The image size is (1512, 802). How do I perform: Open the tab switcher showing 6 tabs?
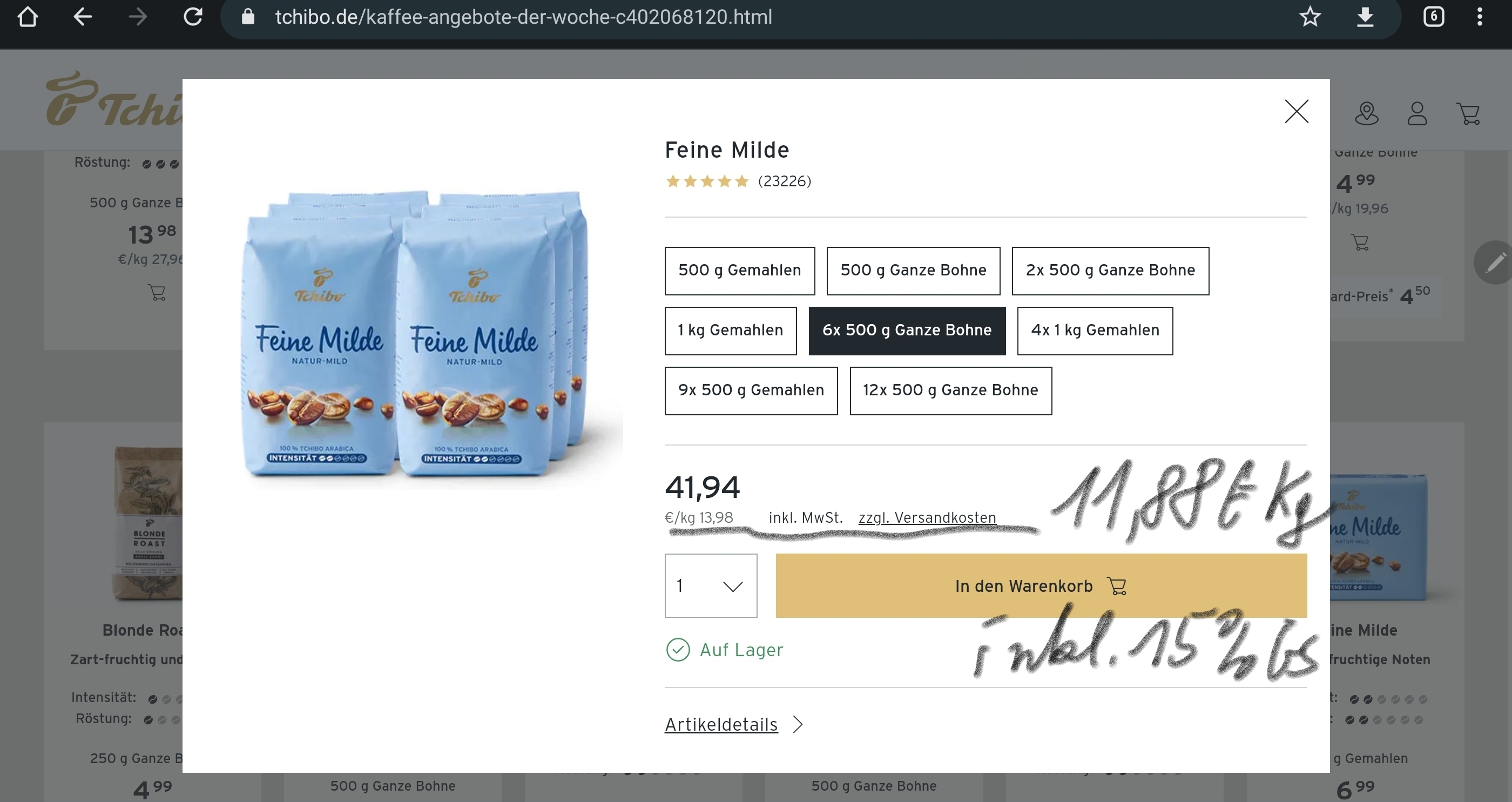click(x=1433, y=16)
